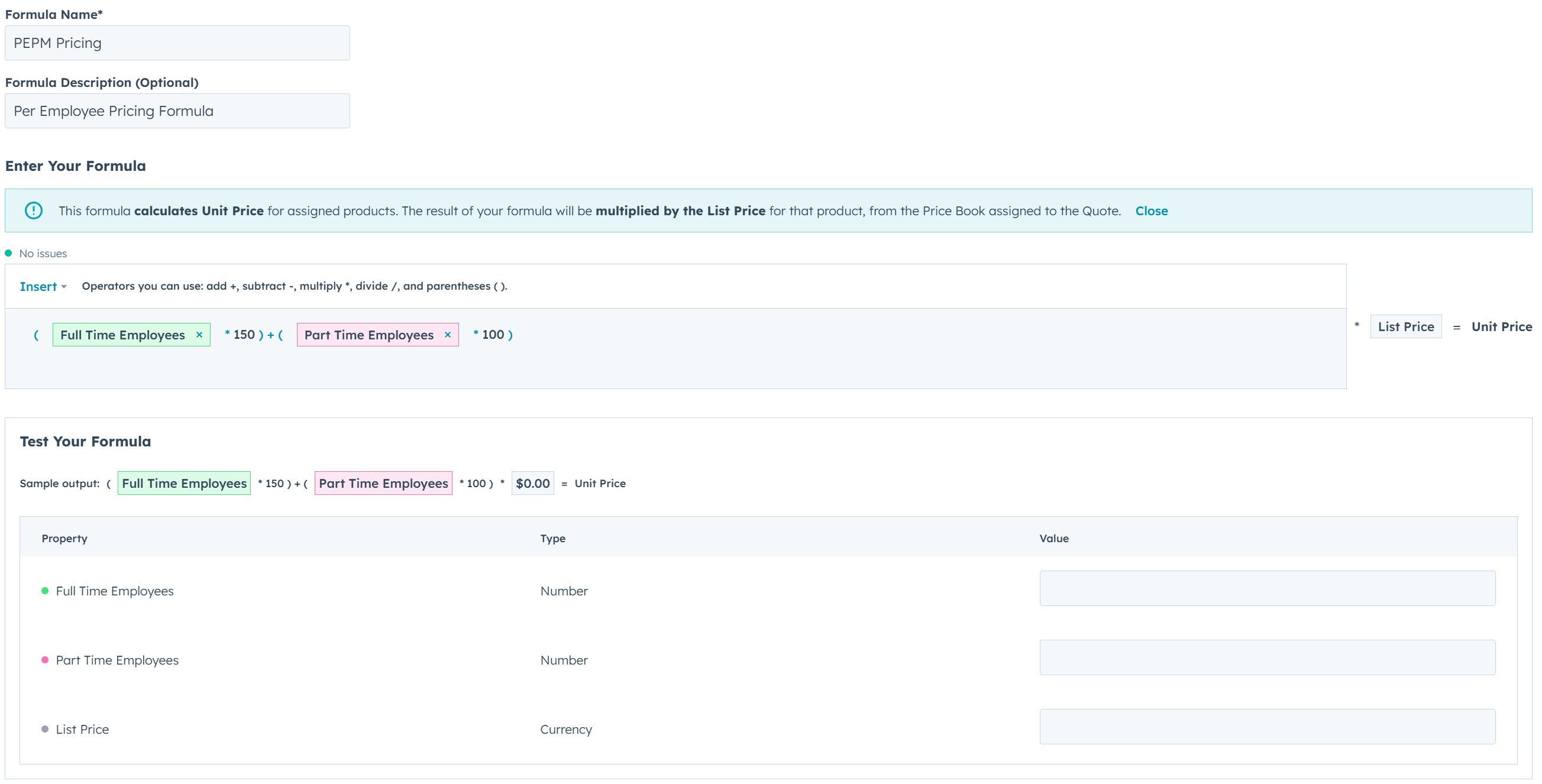
Task: Click the Value field for Part Time Employees
Action: pyautogui.click(x=1267, y=657)
